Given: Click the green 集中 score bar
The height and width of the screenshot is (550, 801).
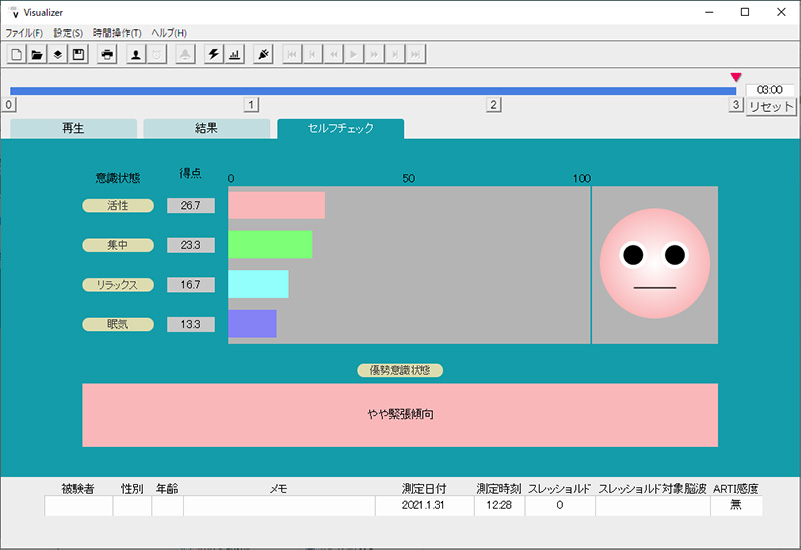Looking at the screenshot, I should pyautogui.click(x=270, y=245).
